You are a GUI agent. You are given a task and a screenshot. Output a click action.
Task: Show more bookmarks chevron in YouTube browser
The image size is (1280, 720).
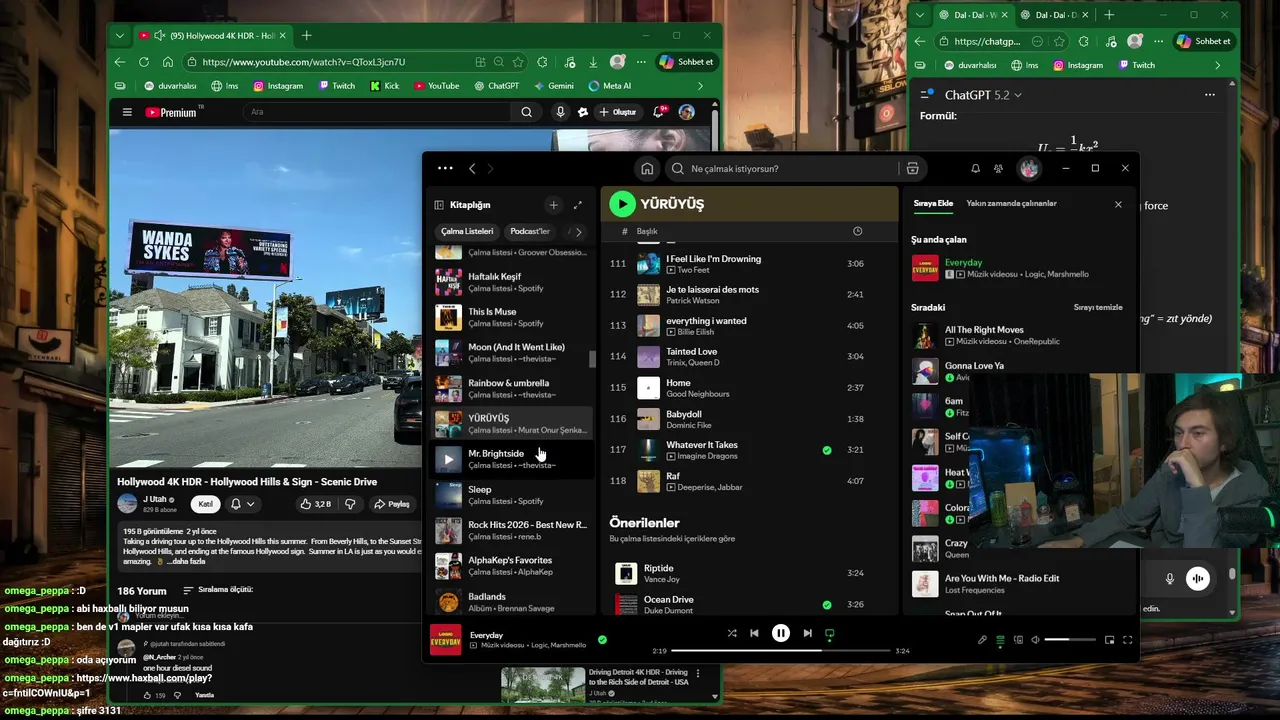point(700,86)
